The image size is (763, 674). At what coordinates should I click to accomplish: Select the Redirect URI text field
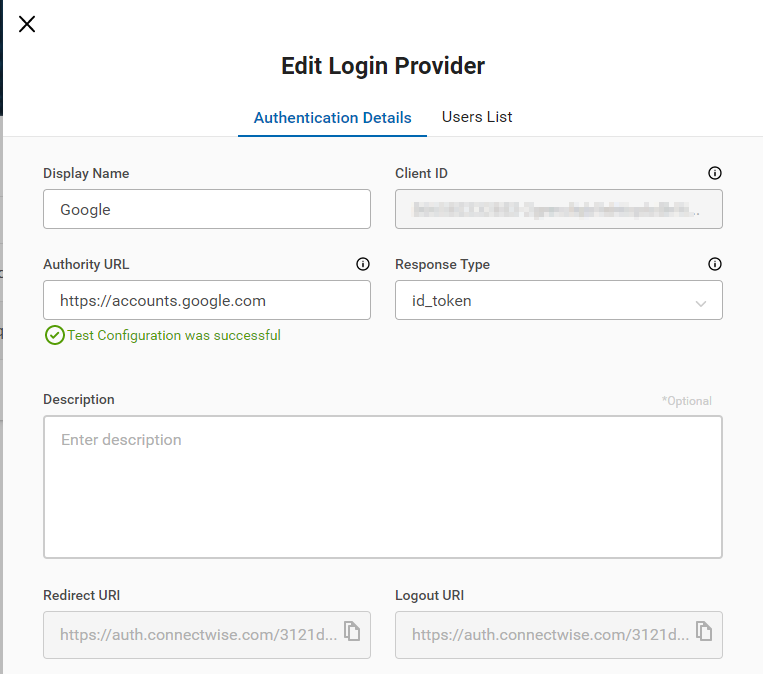click(x=195, y=635)
